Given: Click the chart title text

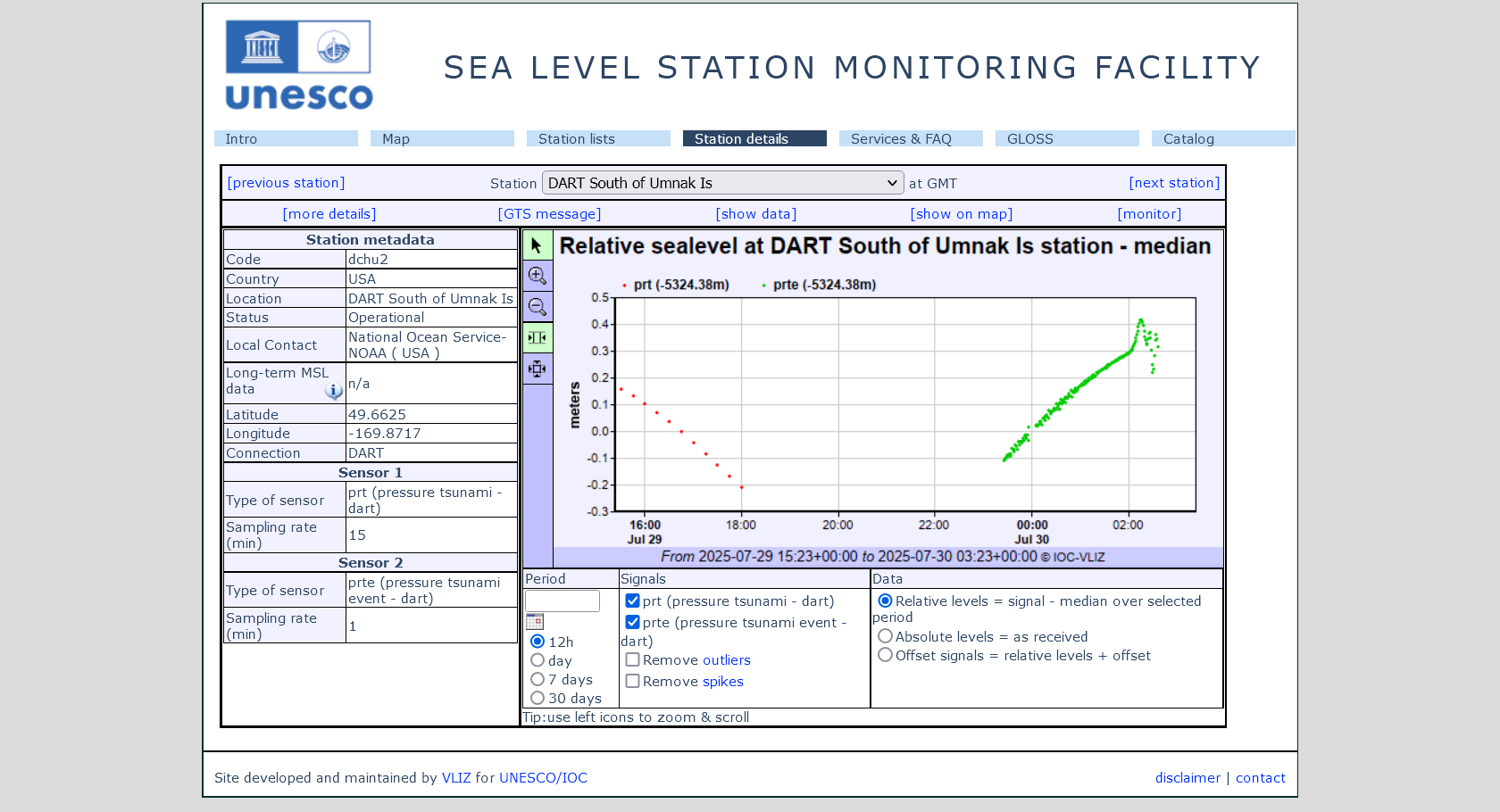Looking at the screenshot, I should pyautogui.click(x=885, y=246).
